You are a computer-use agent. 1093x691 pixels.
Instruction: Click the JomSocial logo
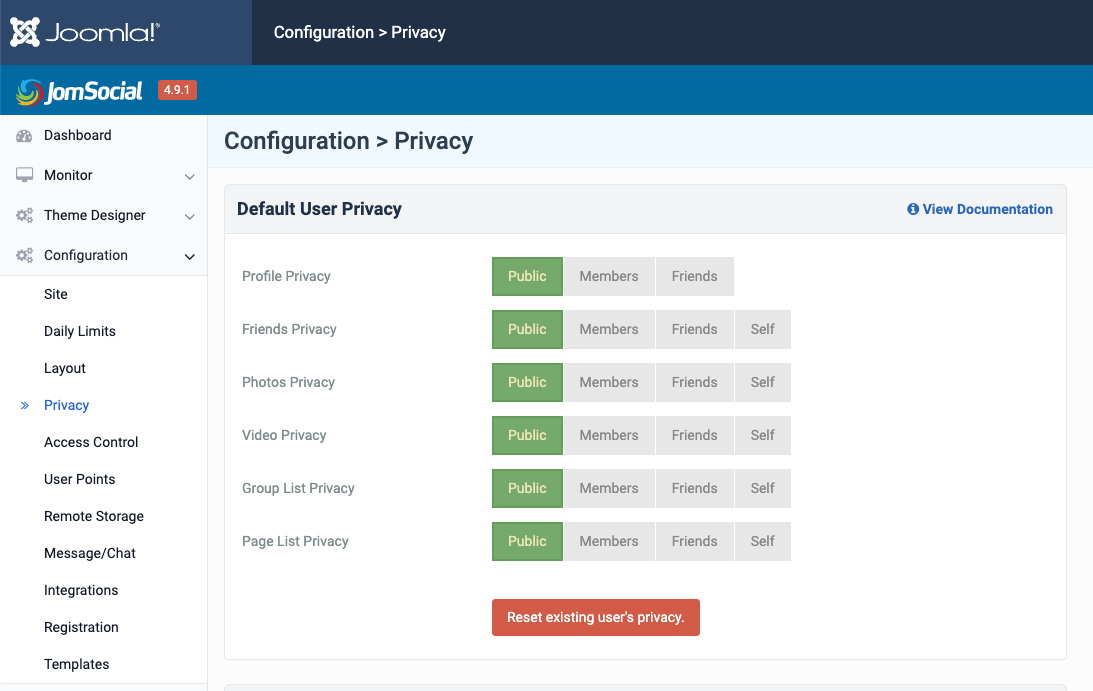coord(80,91)
